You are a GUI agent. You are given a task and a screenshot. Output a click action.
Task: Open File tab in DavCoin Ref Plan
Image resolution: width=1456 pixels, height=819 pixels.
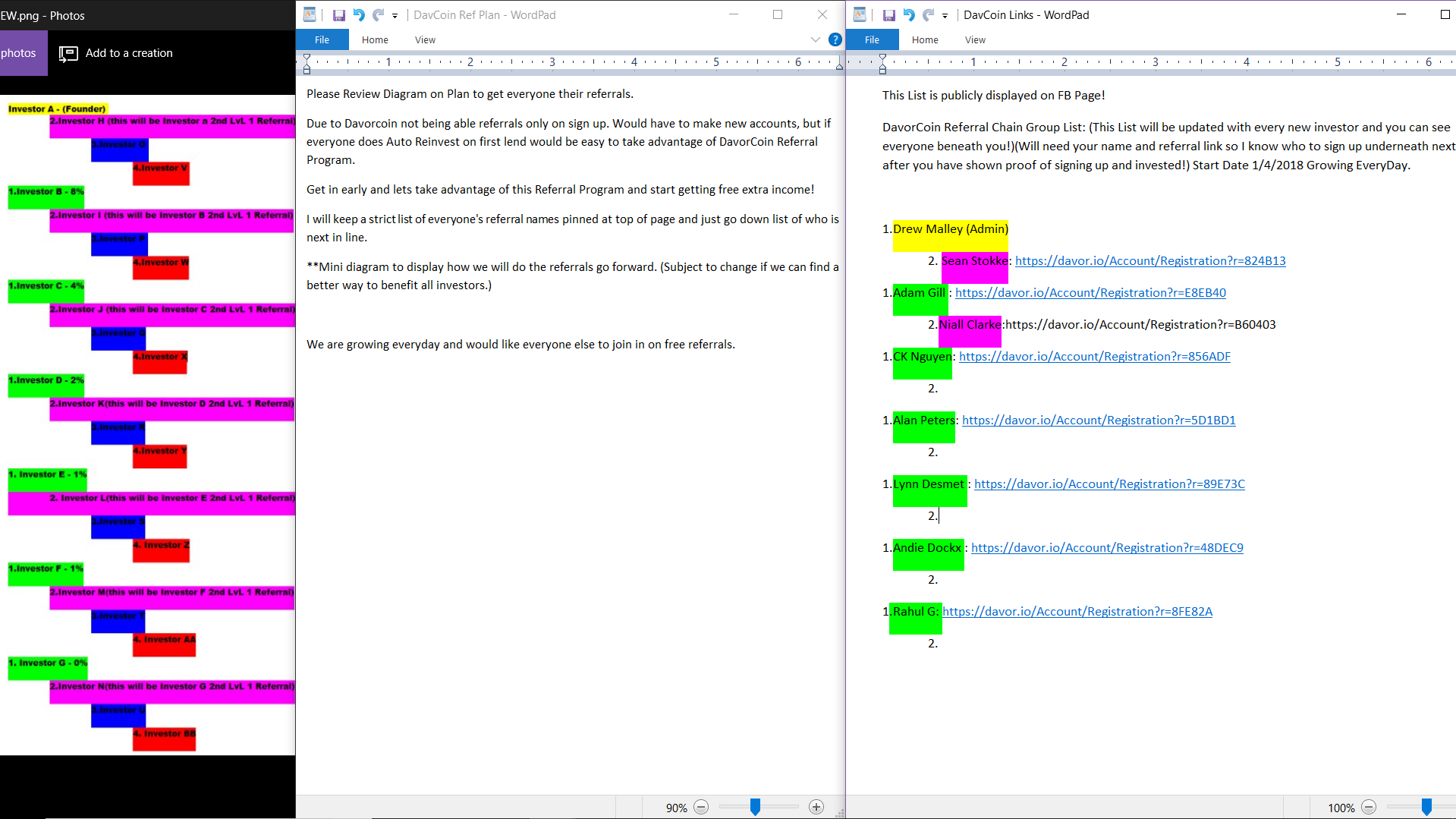[322, 40]
